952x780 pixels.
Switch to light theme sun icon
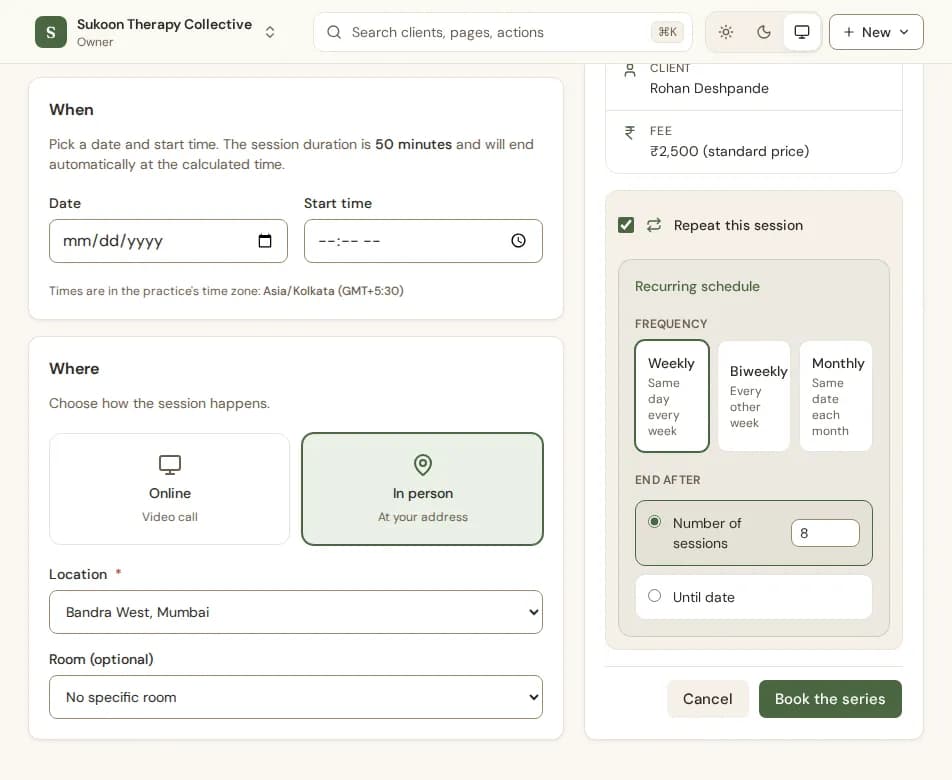726,32
